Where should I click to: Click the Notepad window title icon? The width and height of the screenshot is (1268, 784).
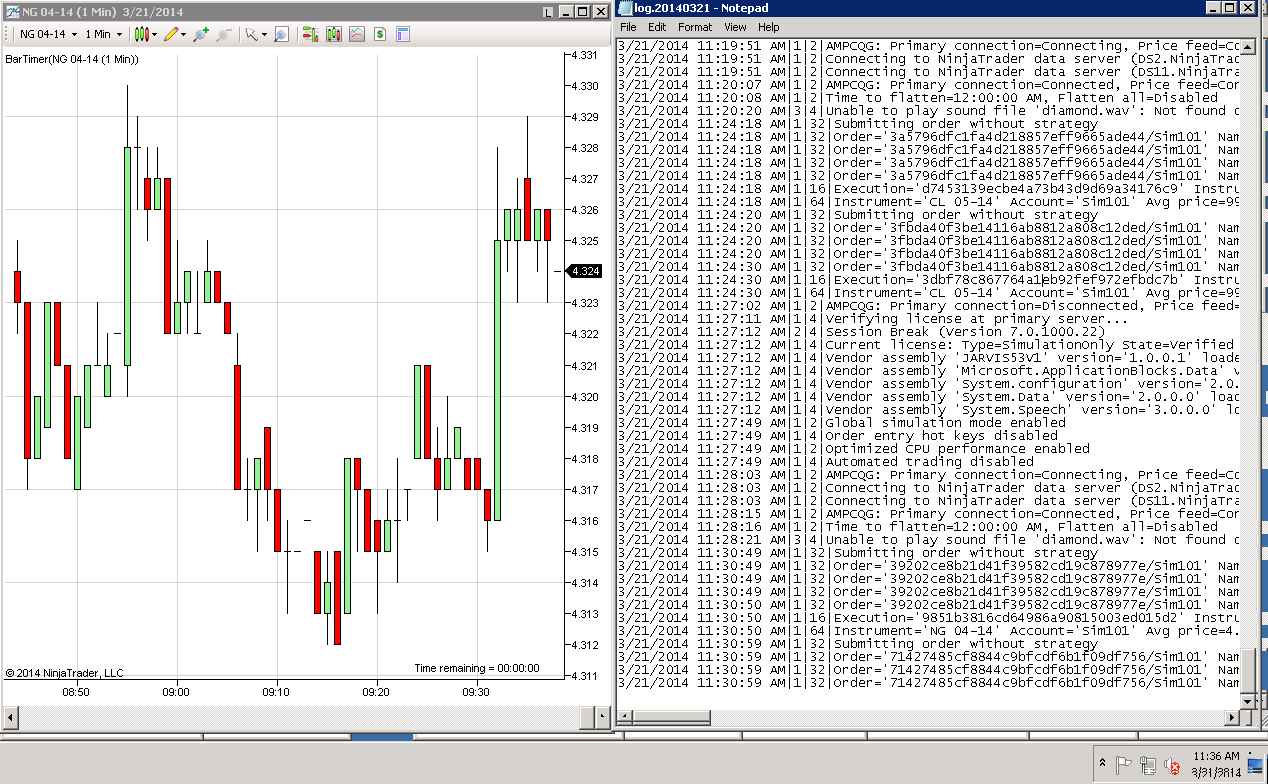coord(624,9)
